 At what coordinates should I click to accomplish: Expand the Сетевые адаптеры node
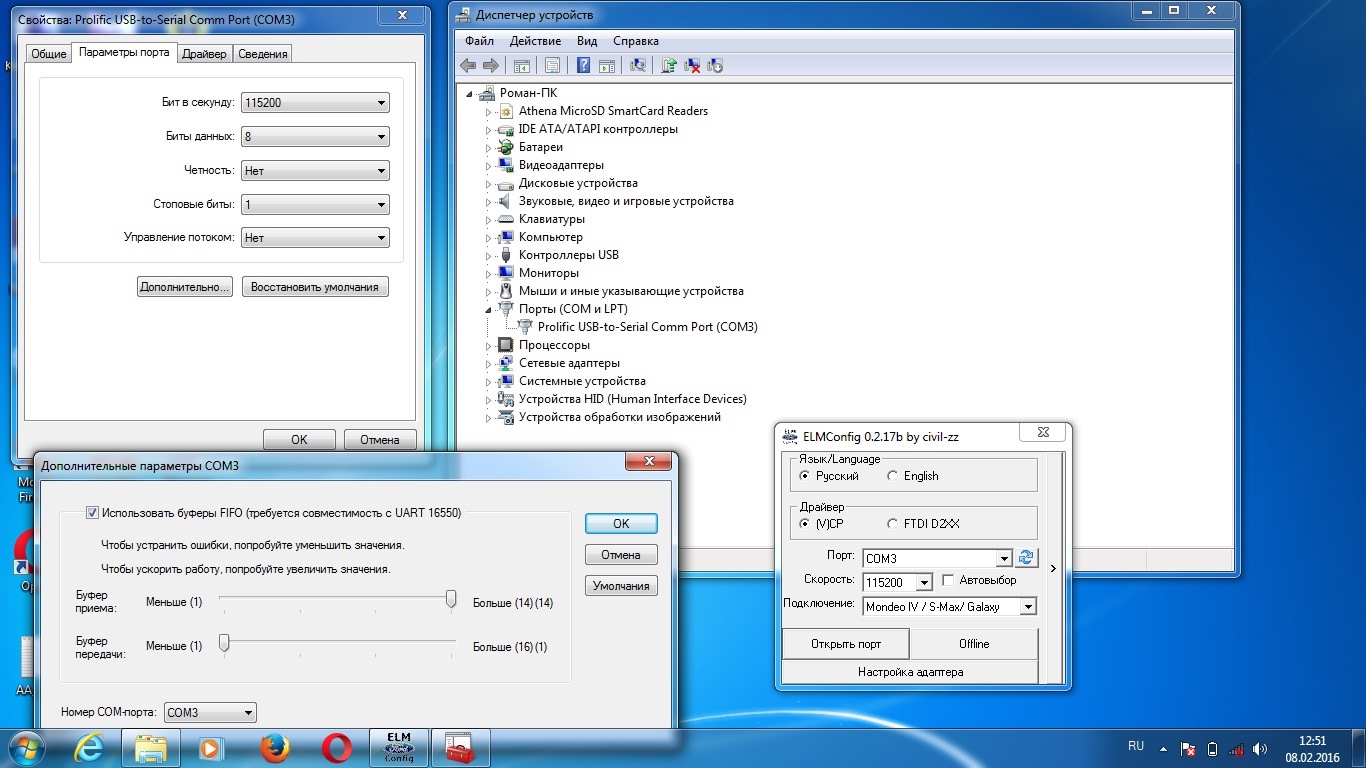click(x=489, y=364)
